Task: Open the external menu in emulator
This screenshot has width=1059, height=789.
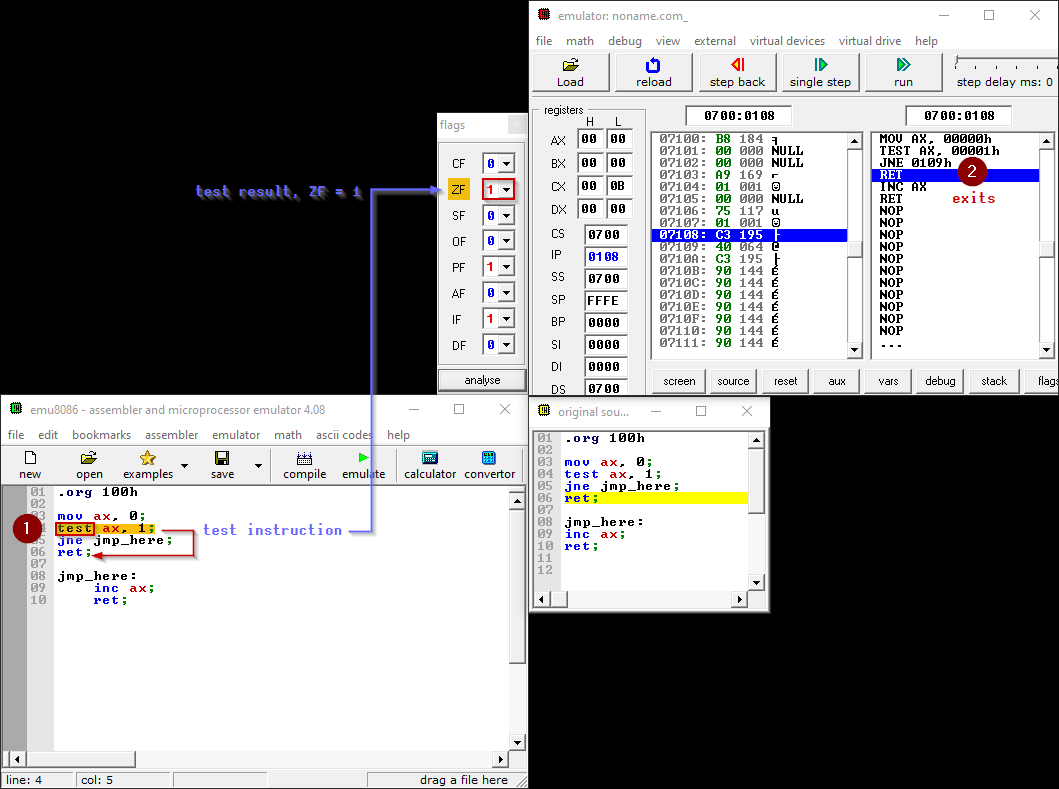Action: (x=715, y=41)
